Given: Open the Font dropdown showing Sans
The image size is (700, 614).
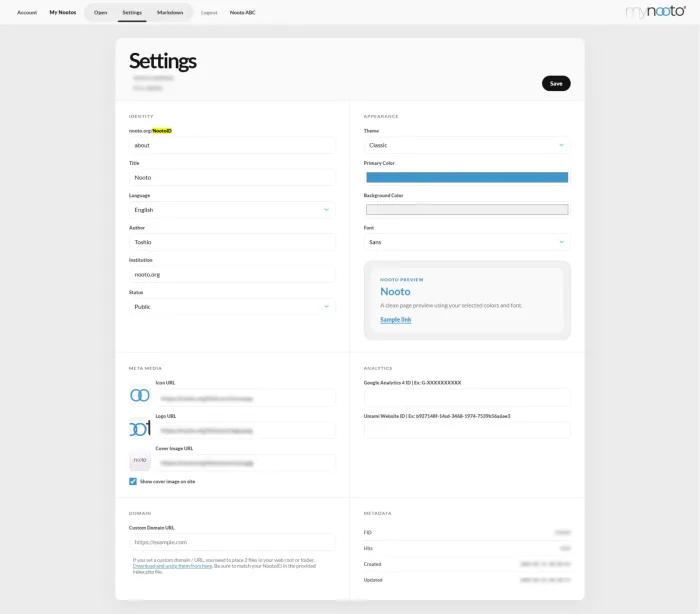Looking at the screenshot, I should point(467,242).
